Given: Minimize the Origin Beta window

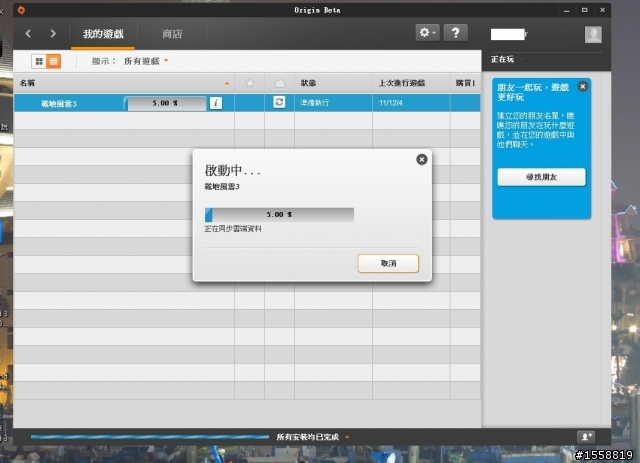Looking at the screenshot, I should (567, 10).
